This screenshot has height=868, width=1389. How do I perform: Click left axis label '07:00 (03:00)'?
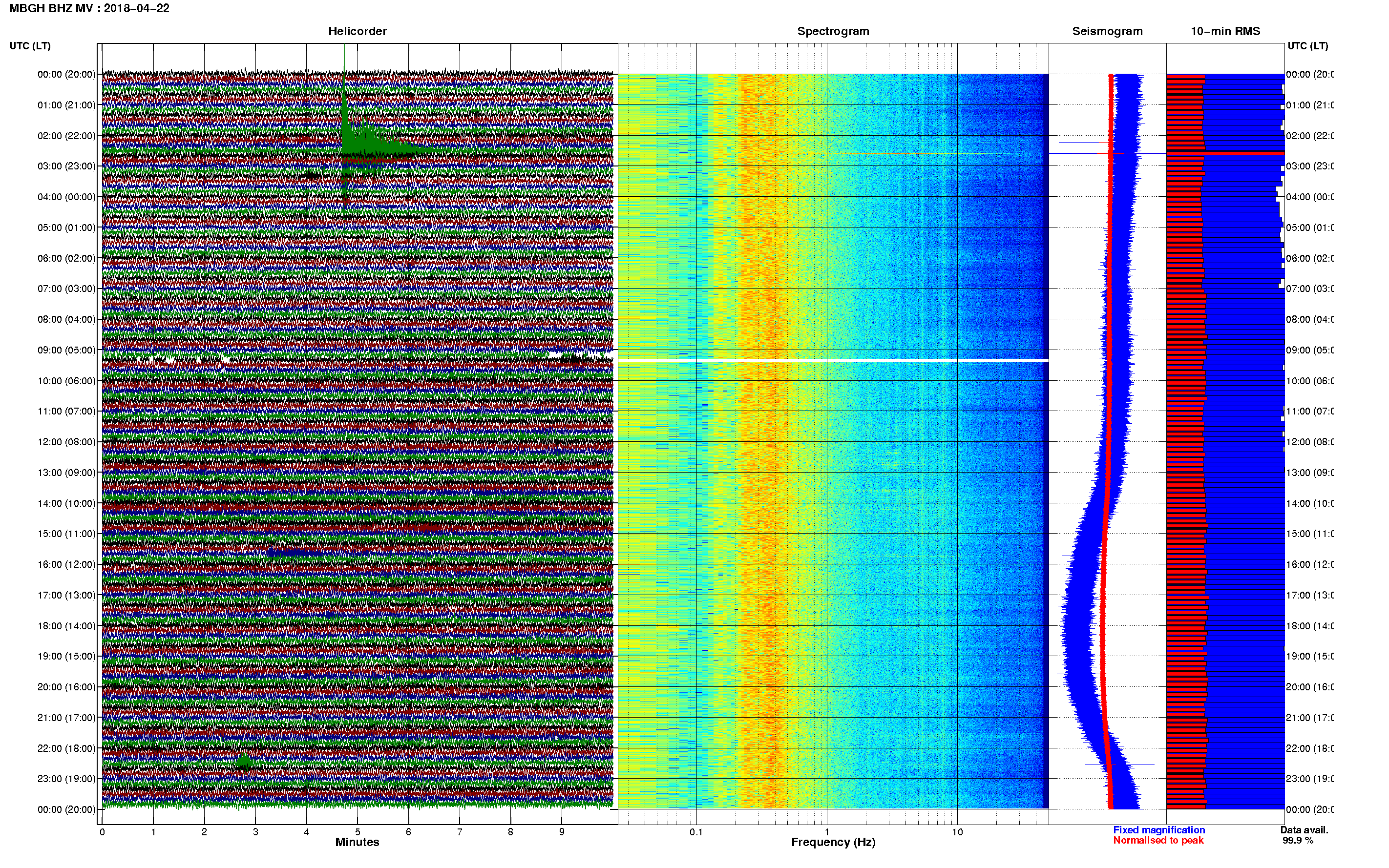tap(66, 288)
